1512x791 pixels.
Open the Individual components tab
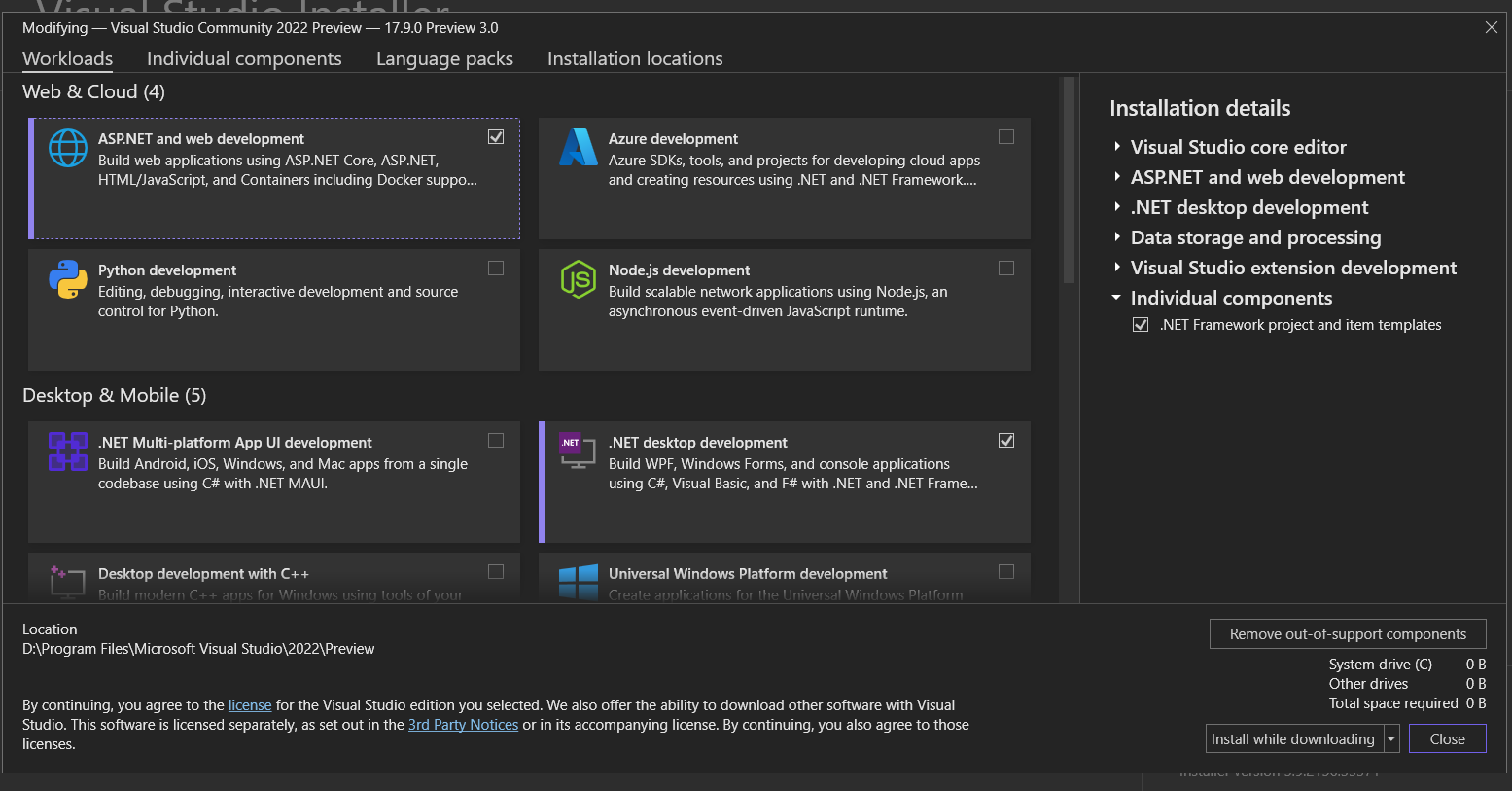[244, 58]
